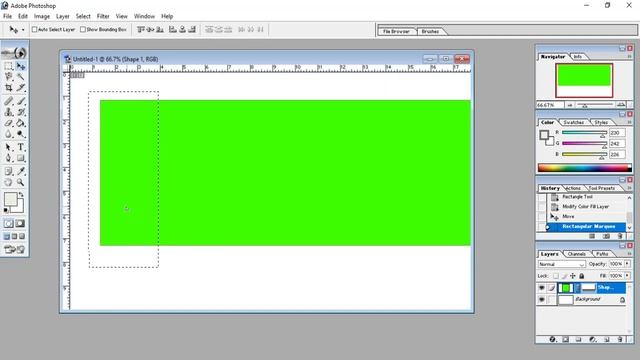This screenshot has height=360, width=640.
Task: Select the Move tool in toolbox
Action: tap(21, 66)
